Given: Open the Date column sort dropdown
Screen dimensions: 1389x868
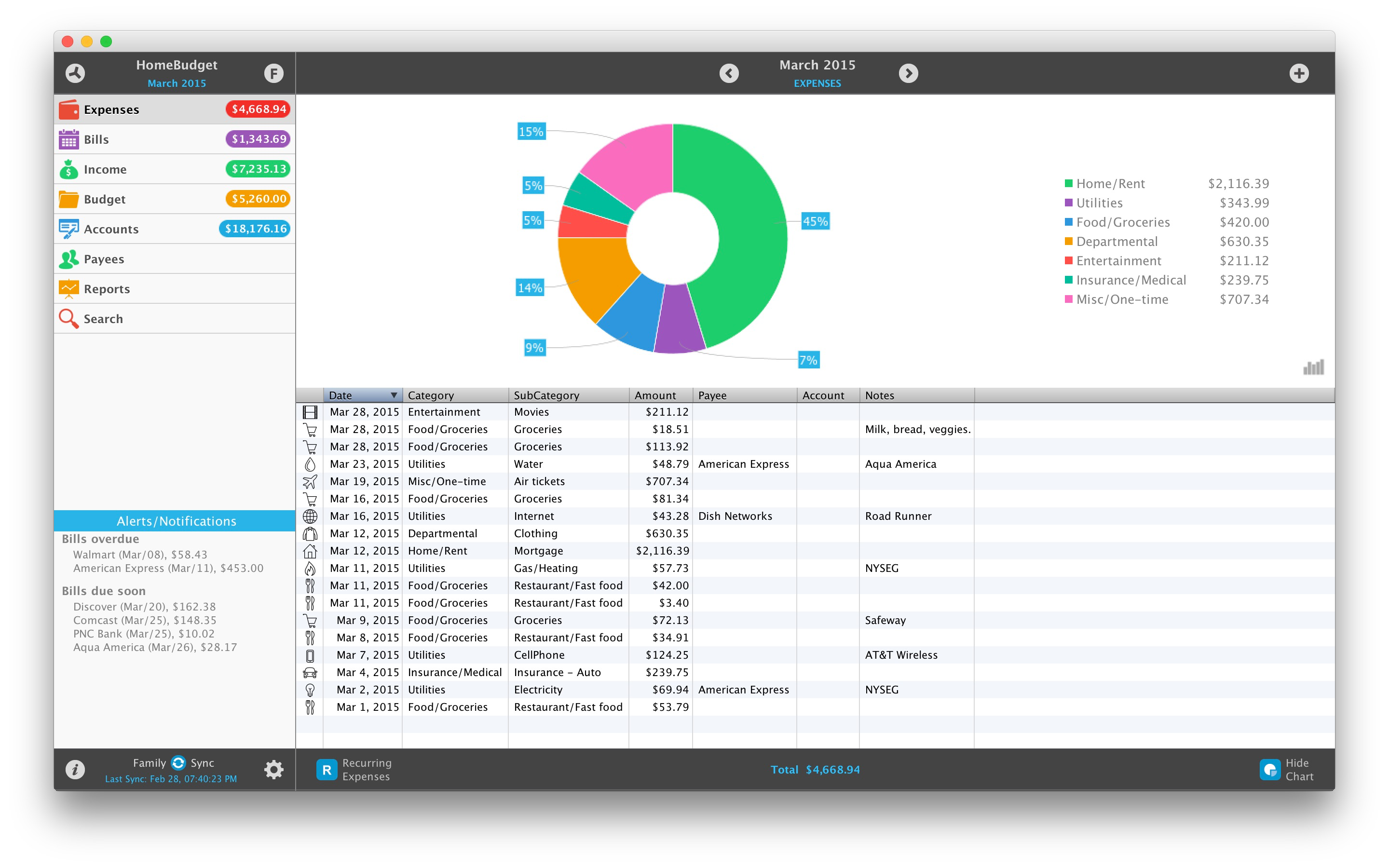Looking at the screenshot, I should pyautogui.click(x=394, y=395).
